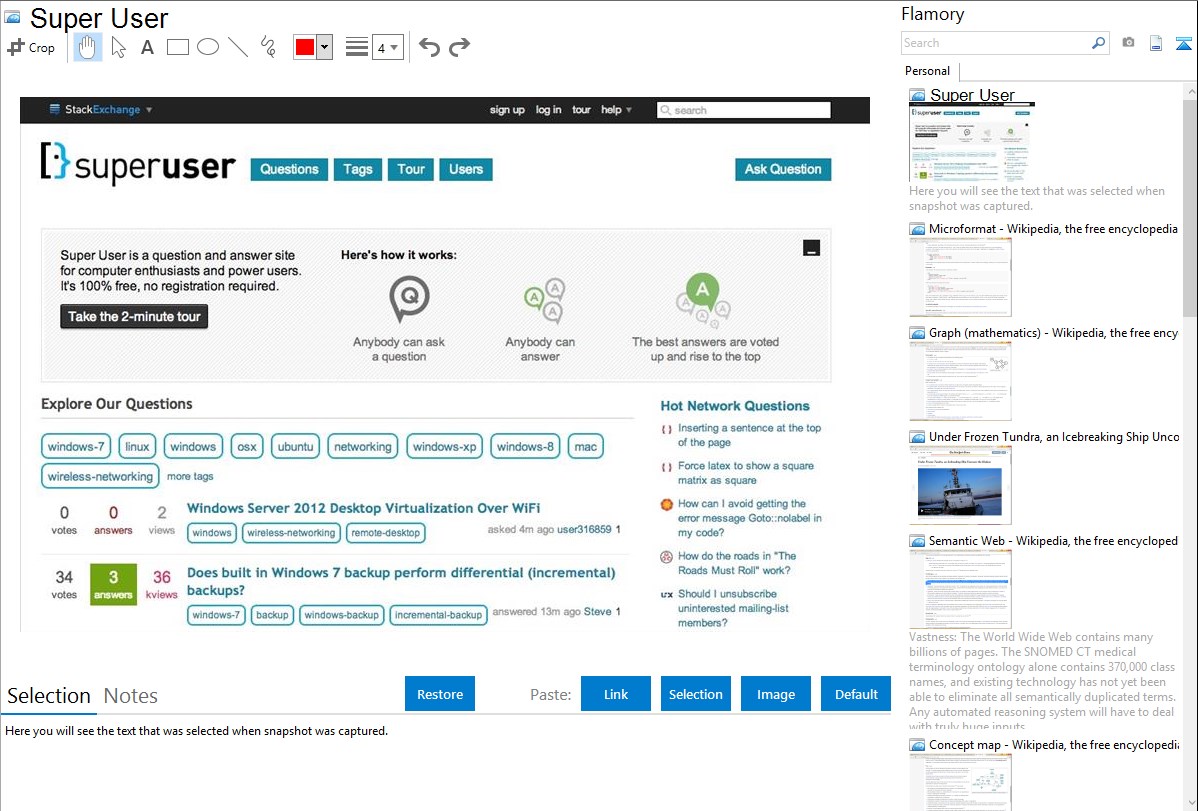Click the Ask Question button
1198x811 pixels.
click(x=783, y=169)
